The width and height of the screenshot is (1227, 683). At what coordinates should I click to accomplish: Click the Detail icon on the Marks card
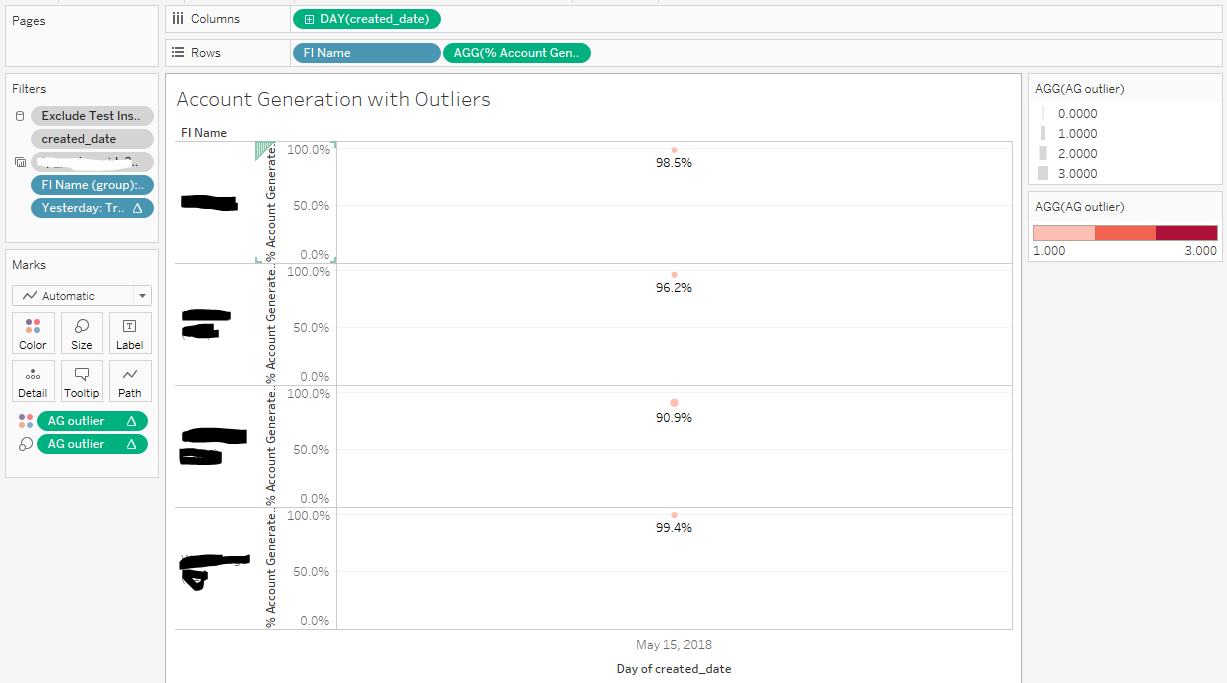point(33,381)
